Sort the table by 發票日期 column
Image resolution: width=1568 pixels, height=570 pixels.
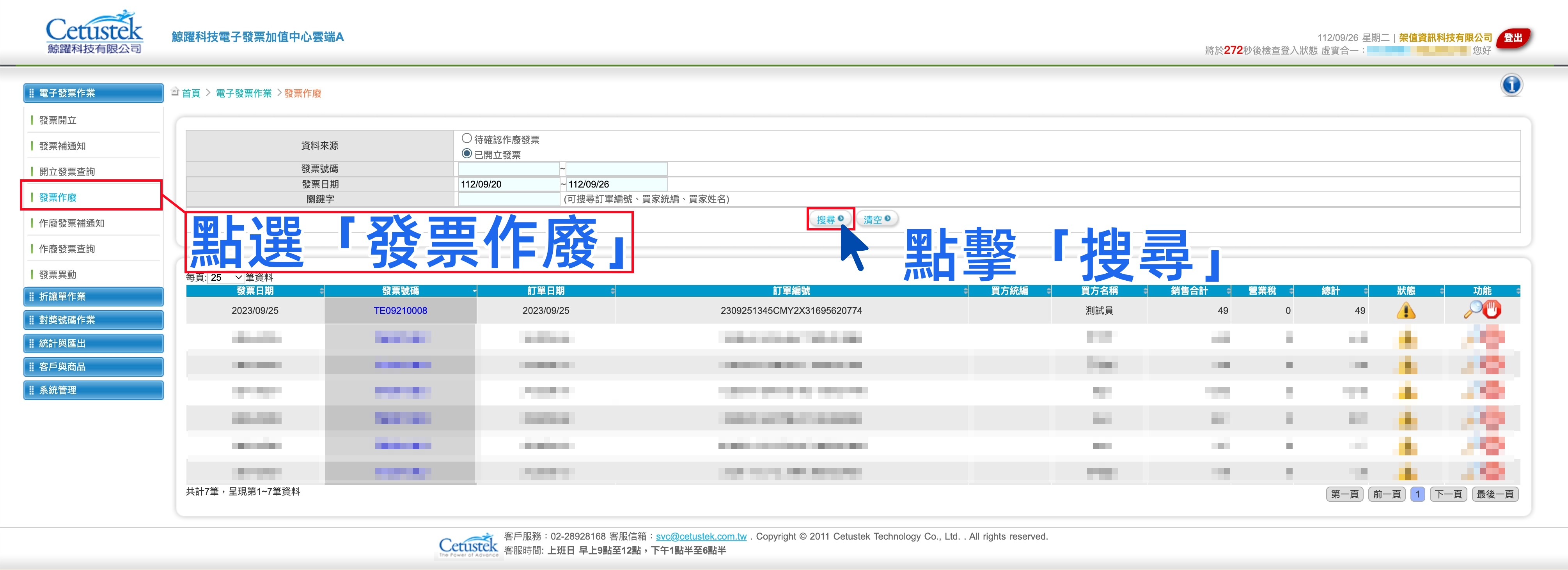pyautogui.click(x=255, y=291)
